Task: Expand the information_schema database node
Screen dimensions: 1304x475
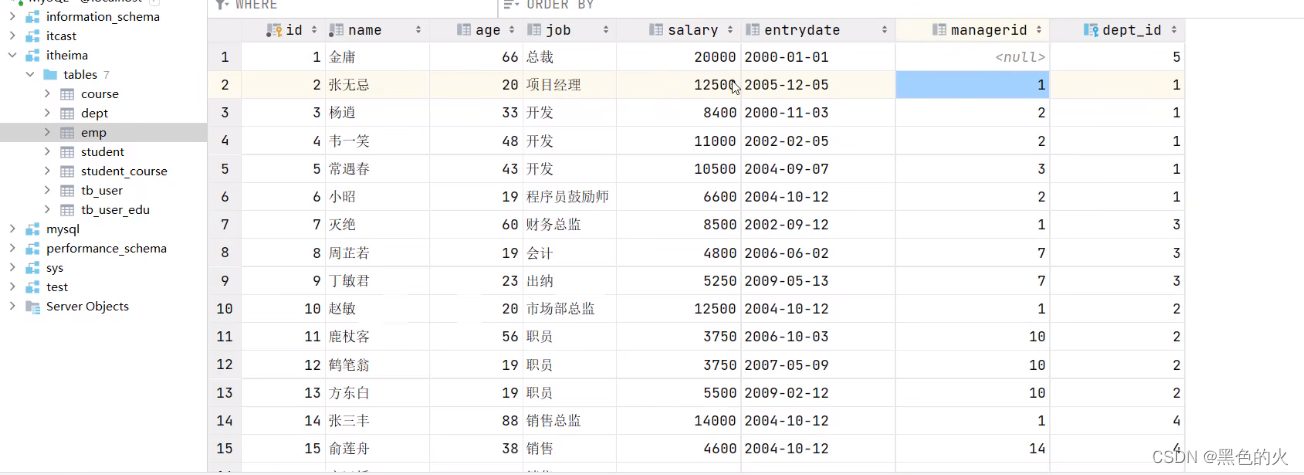Action: click(12, 17)
